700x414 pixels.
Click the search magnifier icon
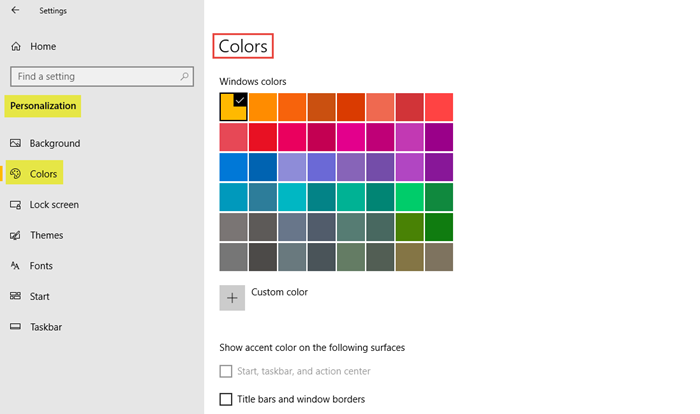pyautogui.click(x=185, y=76)
